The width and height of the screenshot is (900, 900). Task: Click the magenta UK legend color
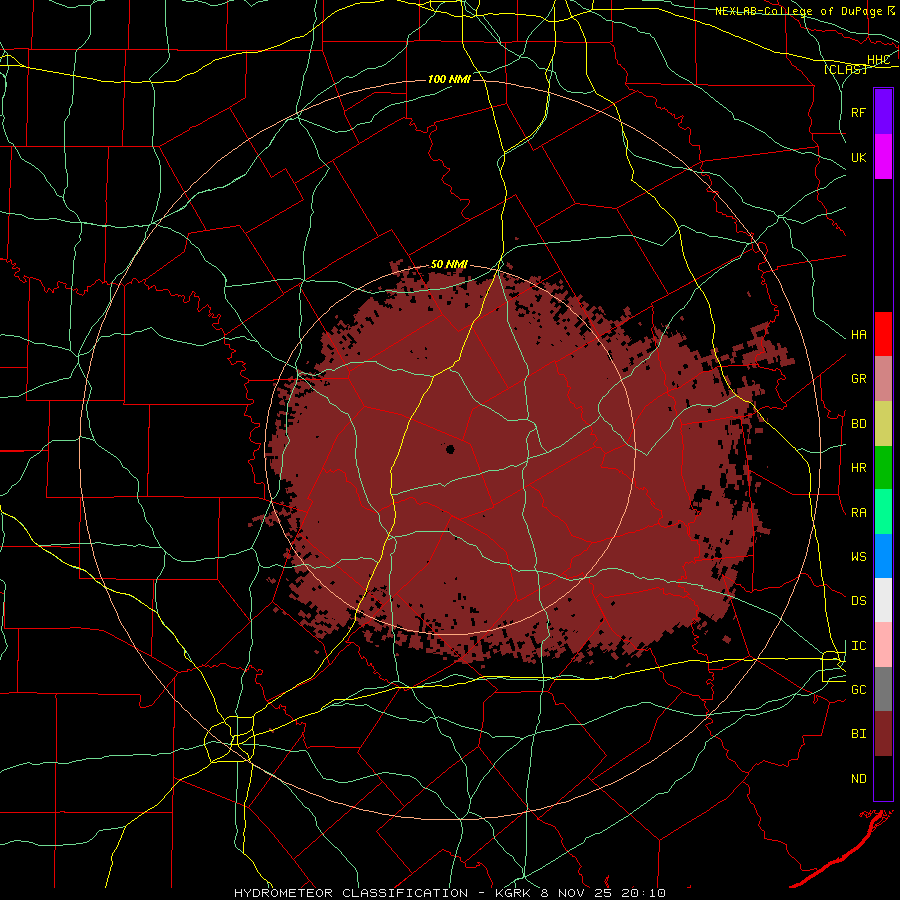coord(883,157)
